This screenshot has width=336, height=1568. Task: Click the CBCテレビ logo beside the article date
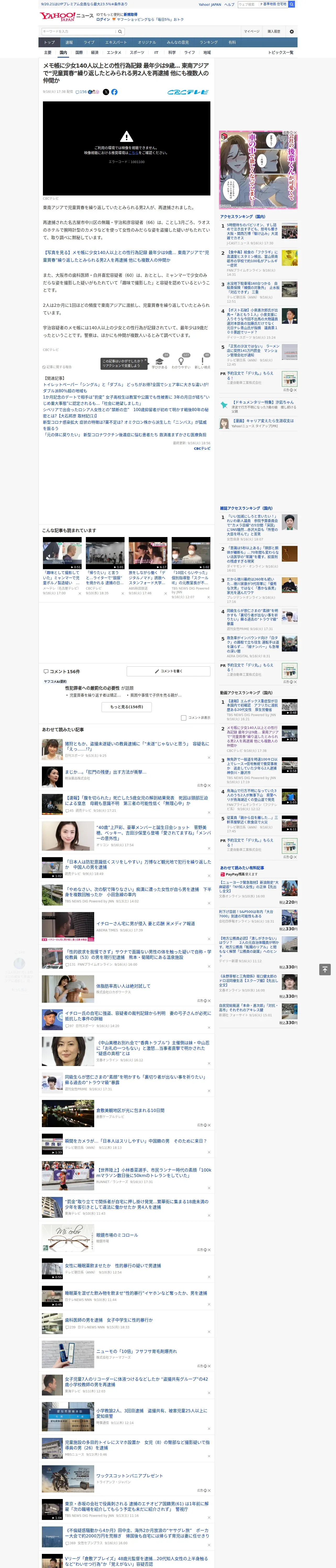pyautogui.click(x=188, y=92)
